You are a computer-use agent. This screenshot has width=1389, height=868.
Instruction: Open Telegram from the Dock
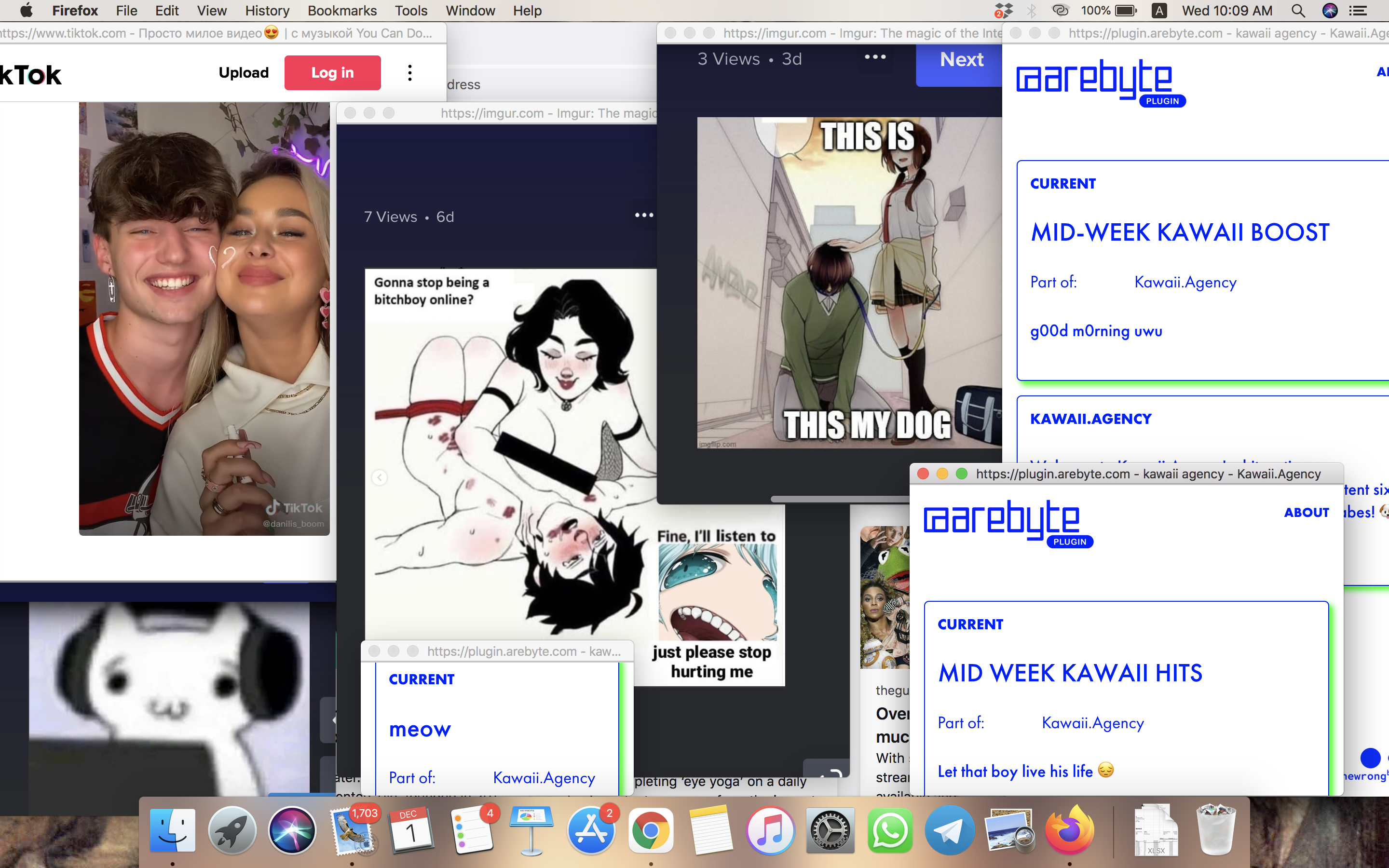[x=949, y=830]
